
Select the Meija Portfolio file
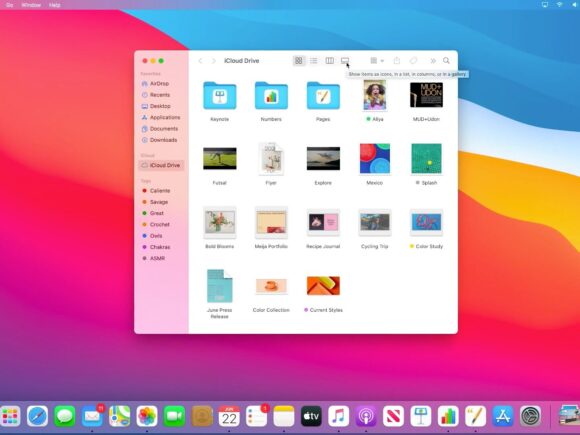point(271,222)
